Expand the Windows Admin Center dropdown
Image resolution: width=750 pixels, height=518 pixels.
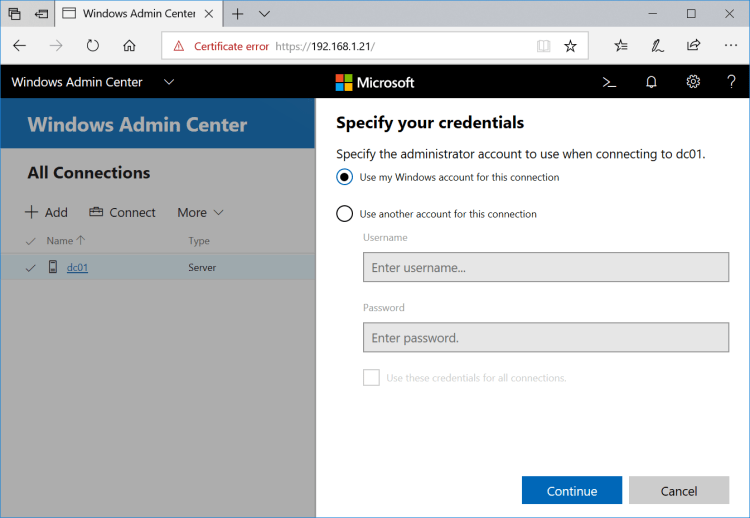pos(169,82)
